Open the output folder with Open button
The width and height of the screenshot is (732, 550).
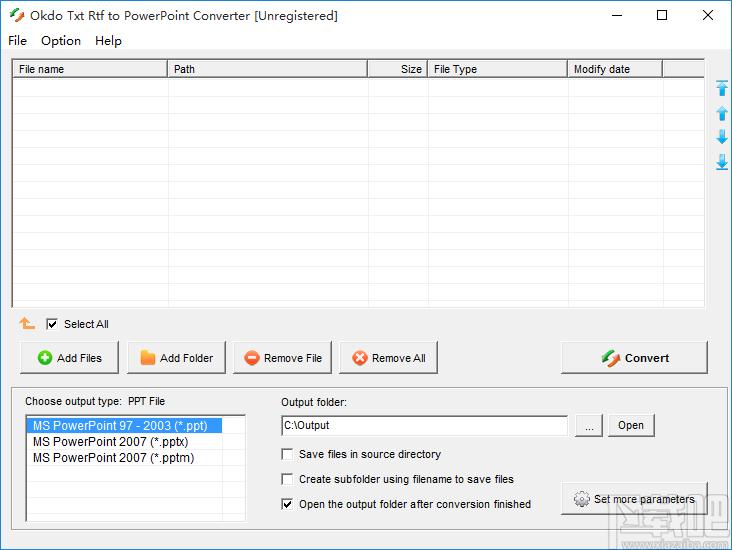pos(631,425)
